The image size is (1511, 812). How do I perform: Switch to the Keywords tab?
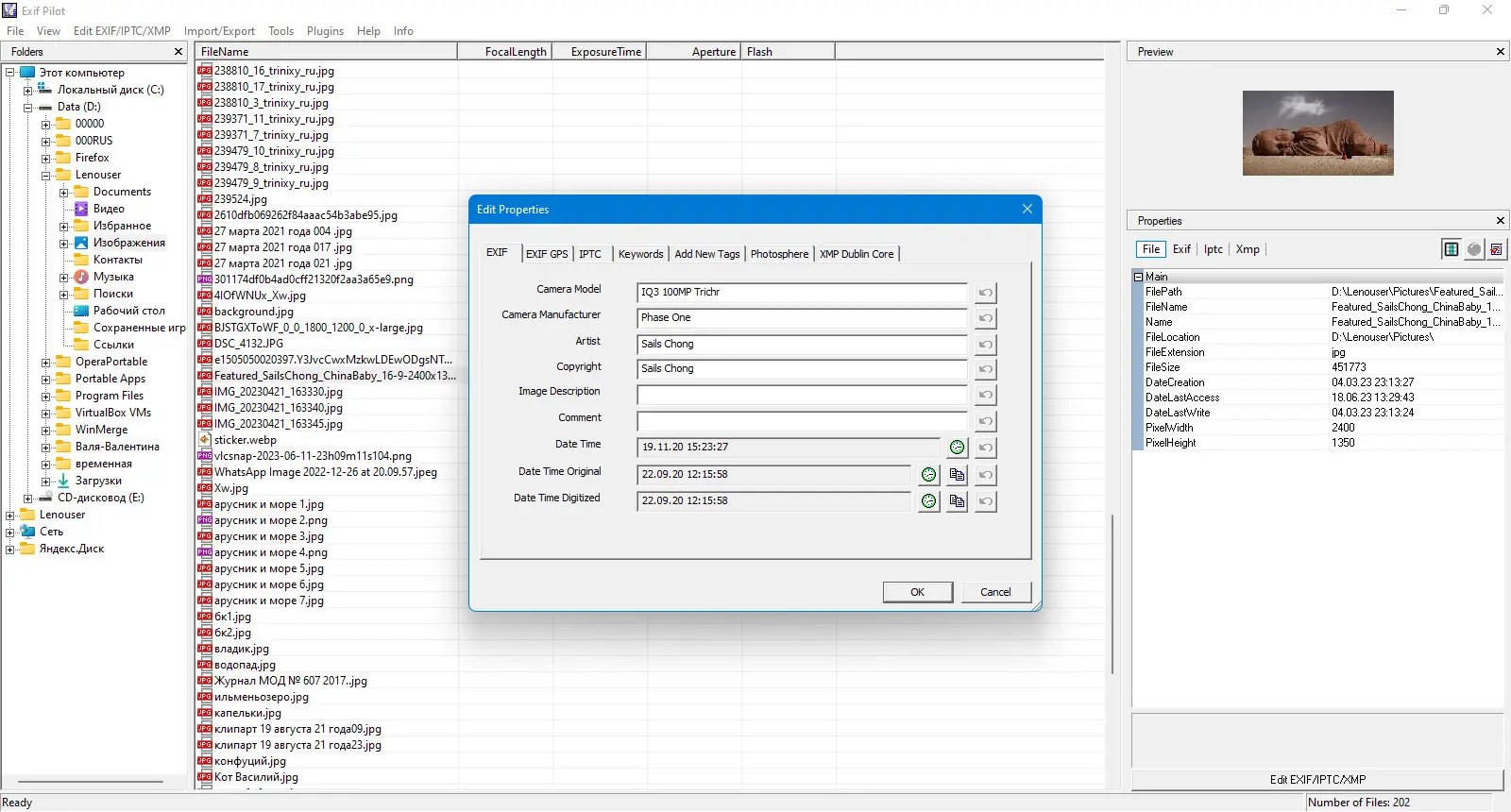point(641,254)
